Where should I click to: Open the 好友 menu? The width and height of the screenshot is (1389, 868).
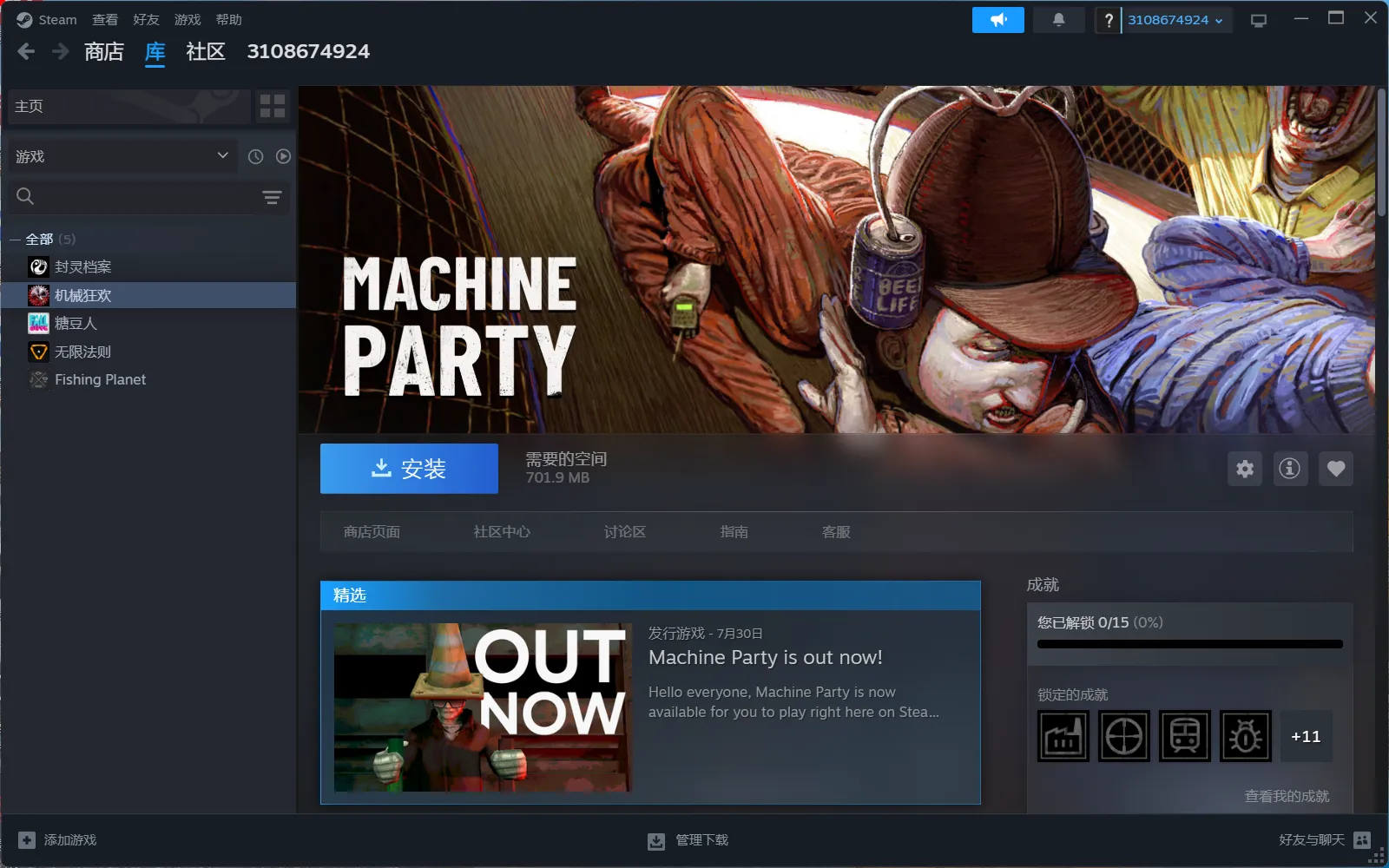(x=146, y=20)
